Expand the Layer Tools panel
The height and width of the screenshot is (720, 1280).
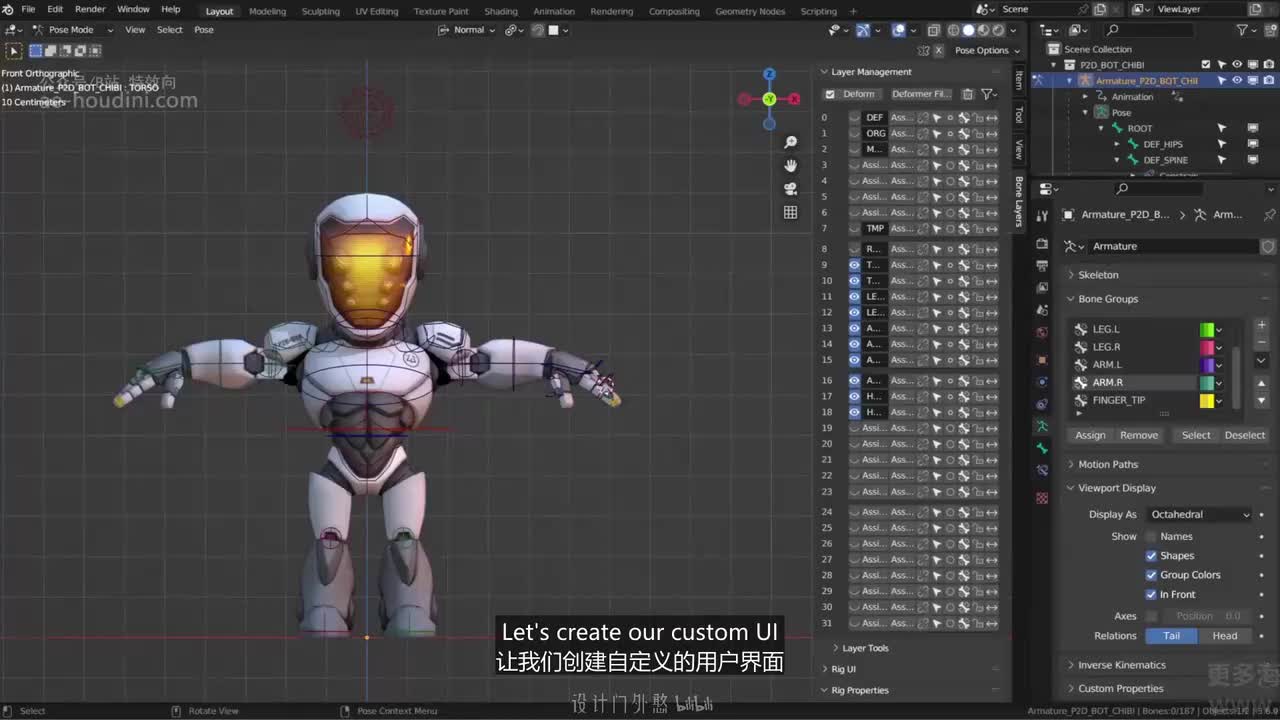point(864,648)
